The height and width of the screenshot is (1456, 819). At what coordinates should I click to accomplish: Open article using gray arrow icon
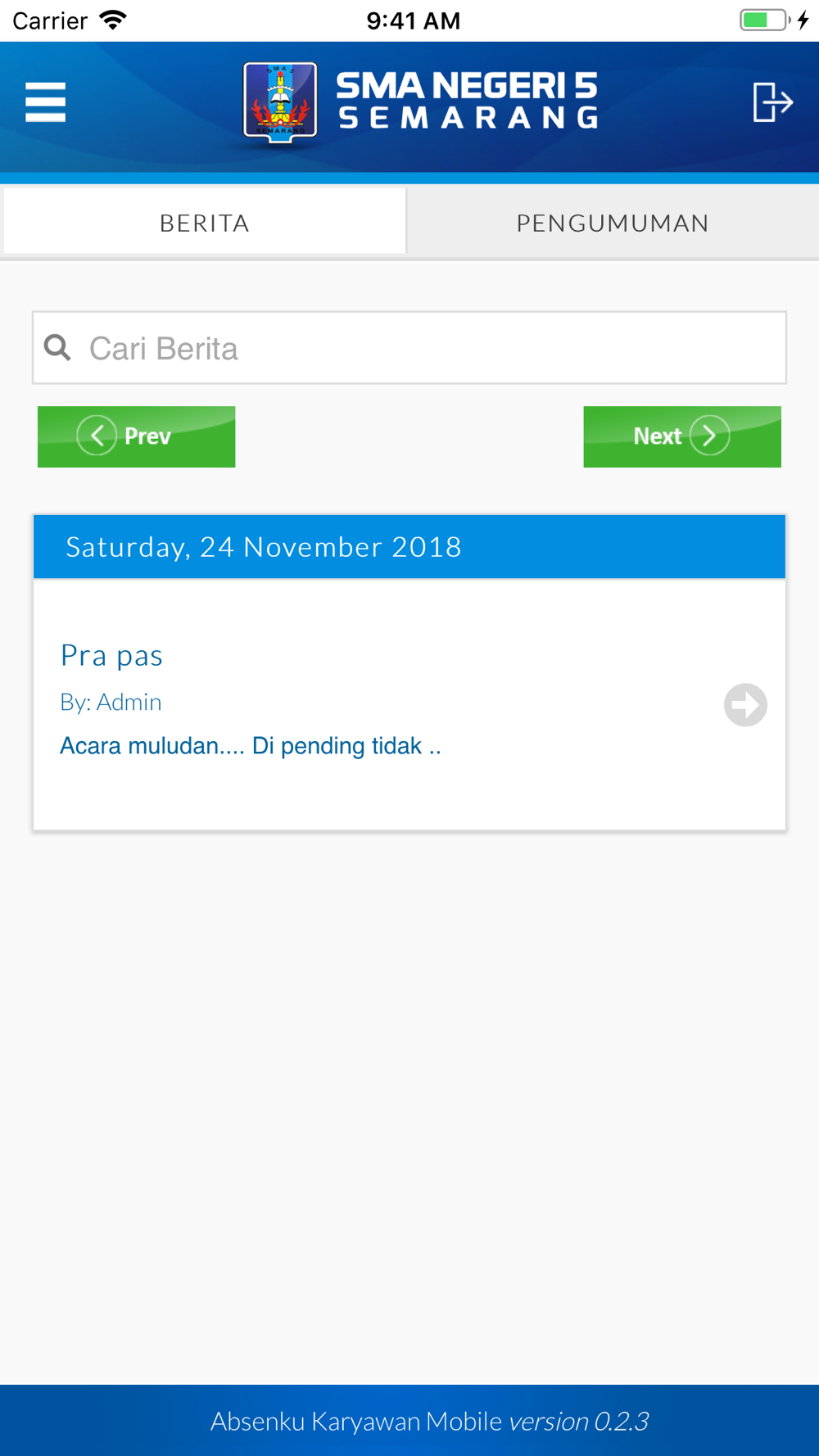(x=745, y=704)
